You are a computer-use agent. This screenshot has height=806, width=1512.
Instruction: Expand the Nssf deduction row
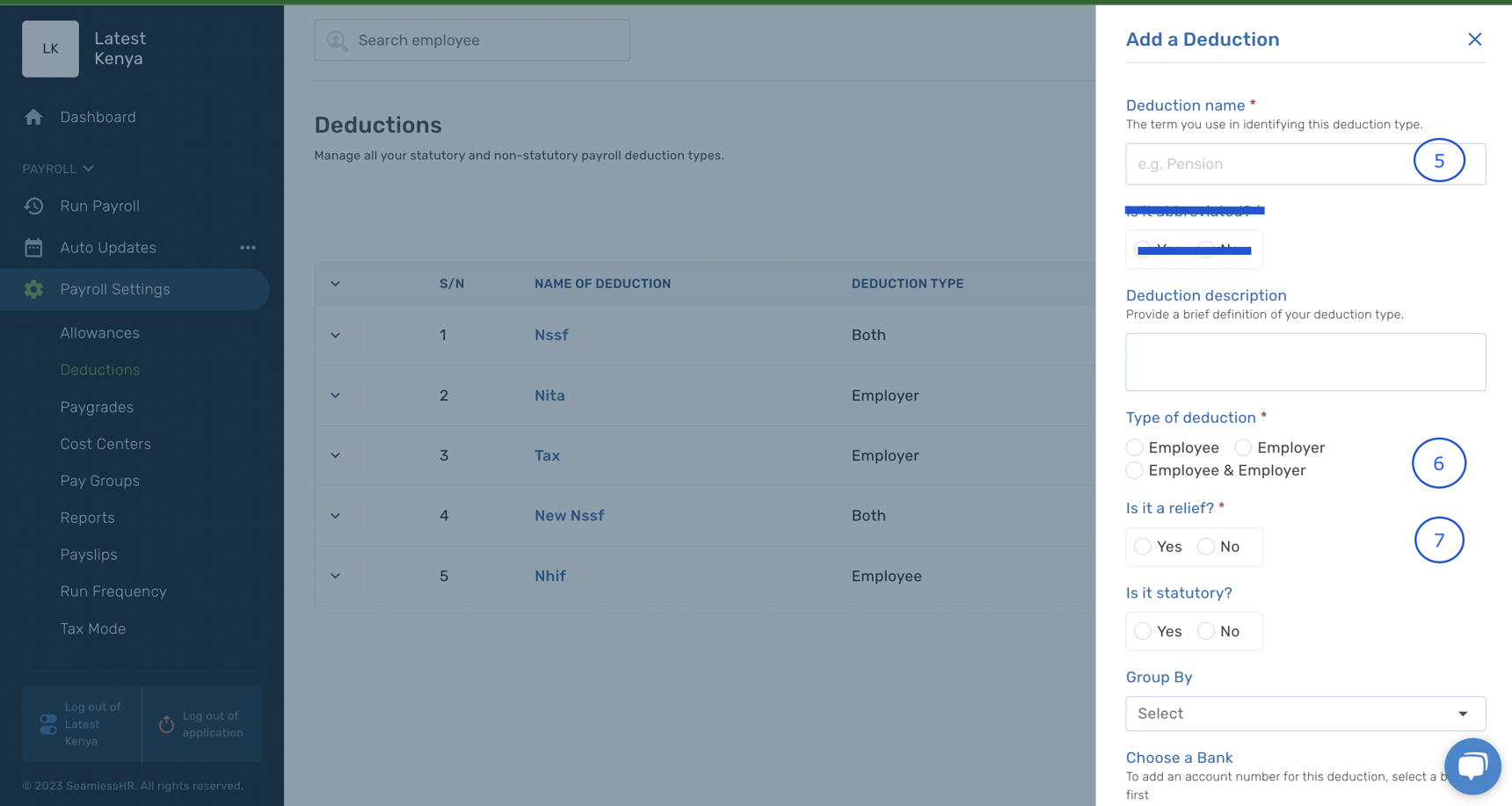(x=335, y=335)
